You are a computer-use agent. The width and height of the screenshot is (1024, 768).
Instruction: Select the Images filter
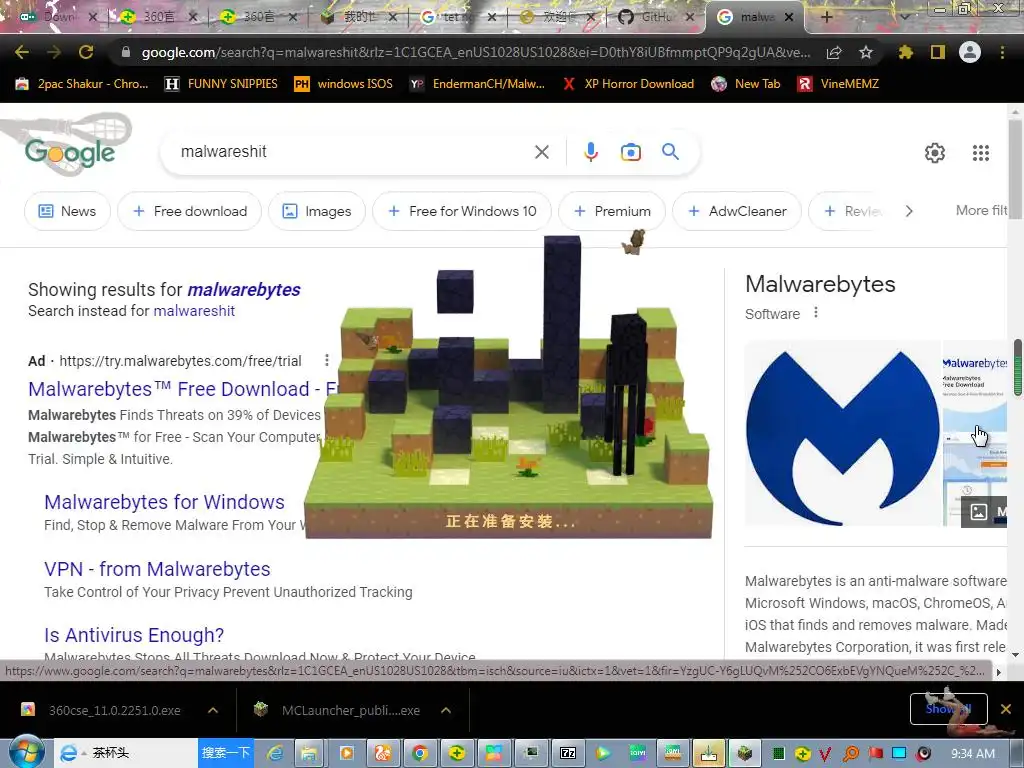click(x=317, y=211)
